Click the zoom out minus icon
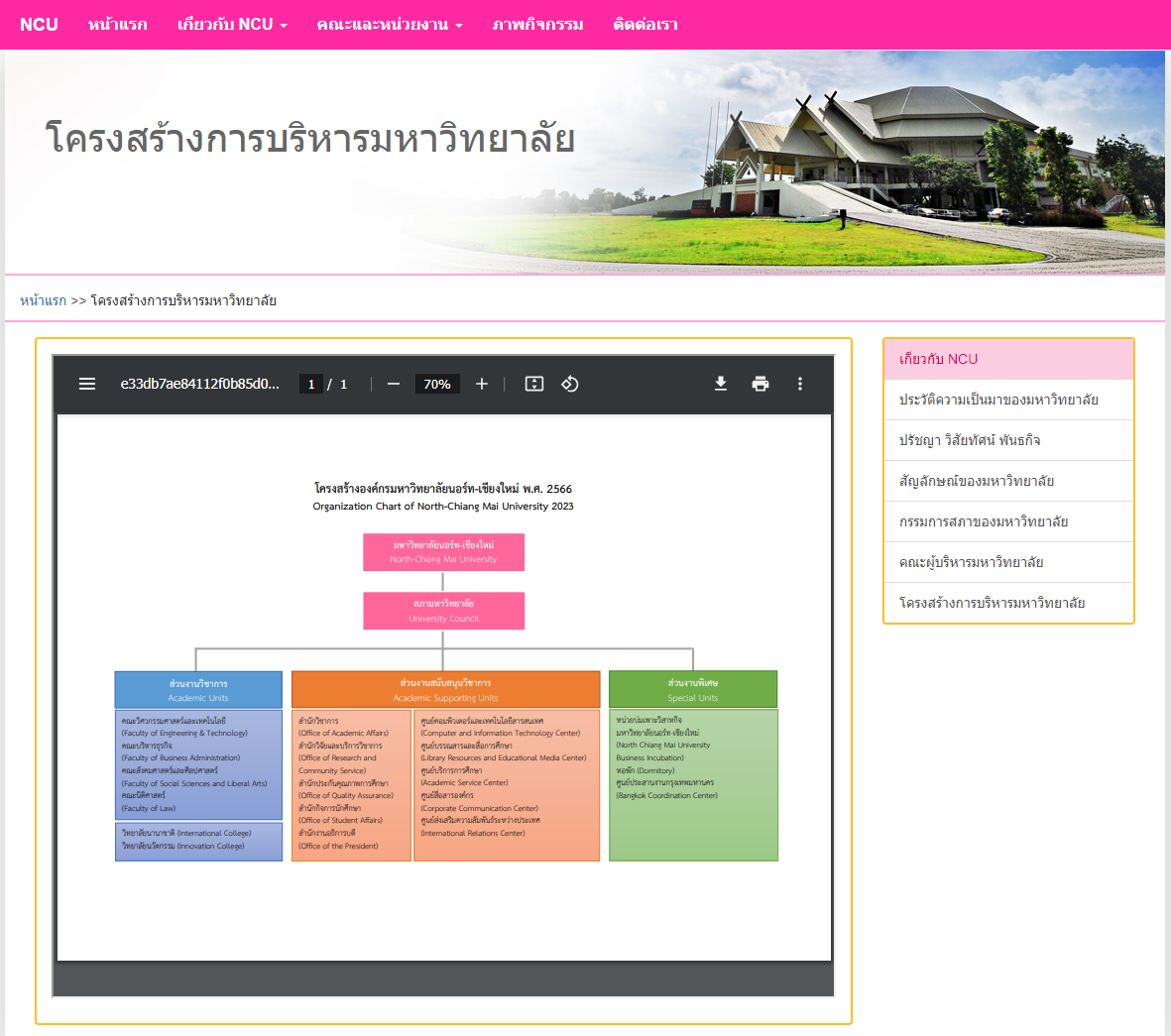 (x=394, y=384)
